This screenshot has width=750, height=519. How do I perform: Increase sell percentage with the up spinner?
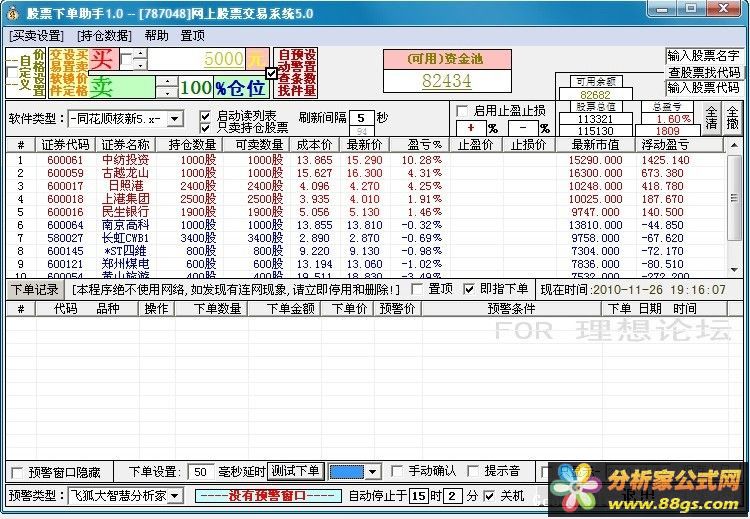167,81
